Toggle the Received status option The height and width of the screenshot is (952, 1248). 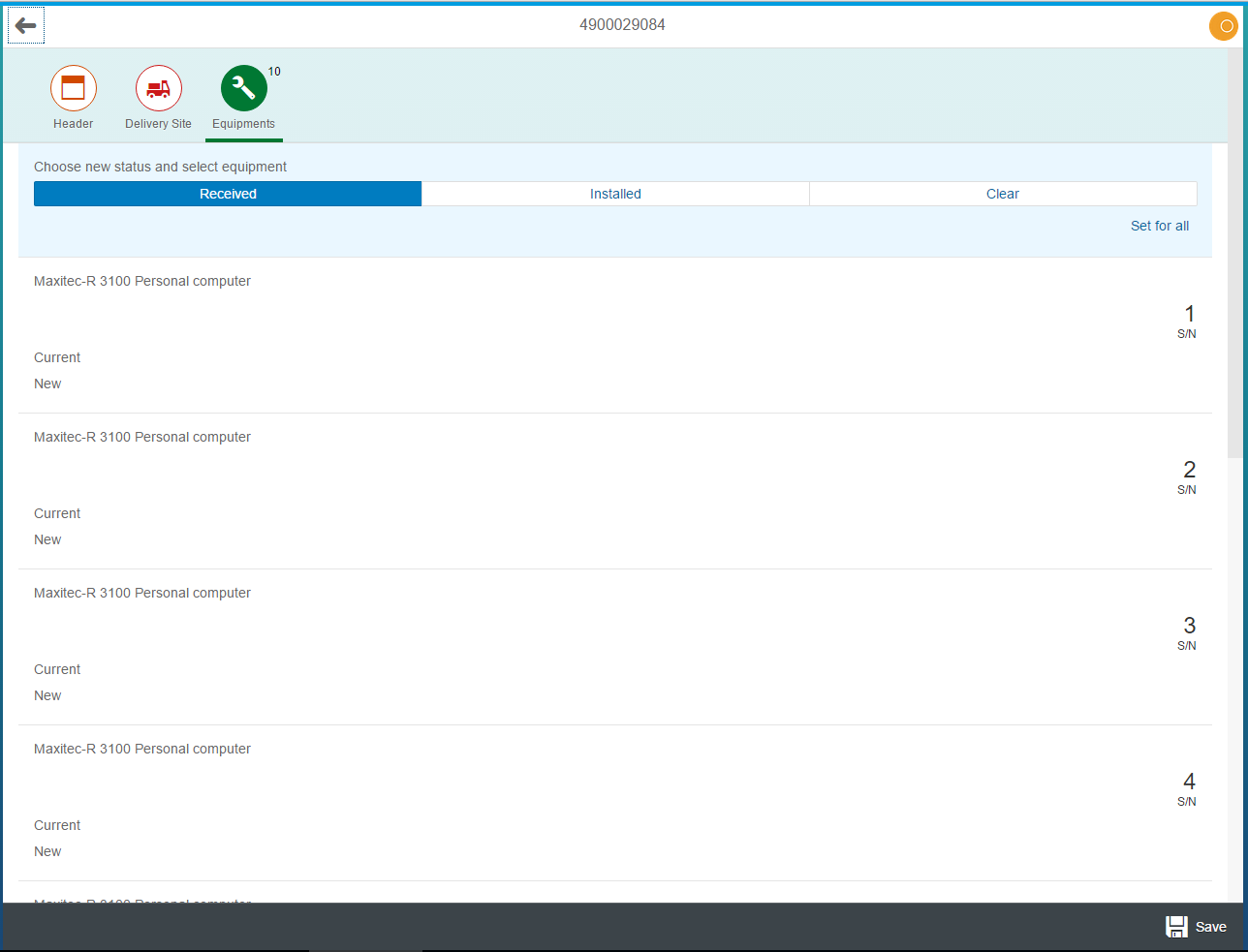(227, 194)
